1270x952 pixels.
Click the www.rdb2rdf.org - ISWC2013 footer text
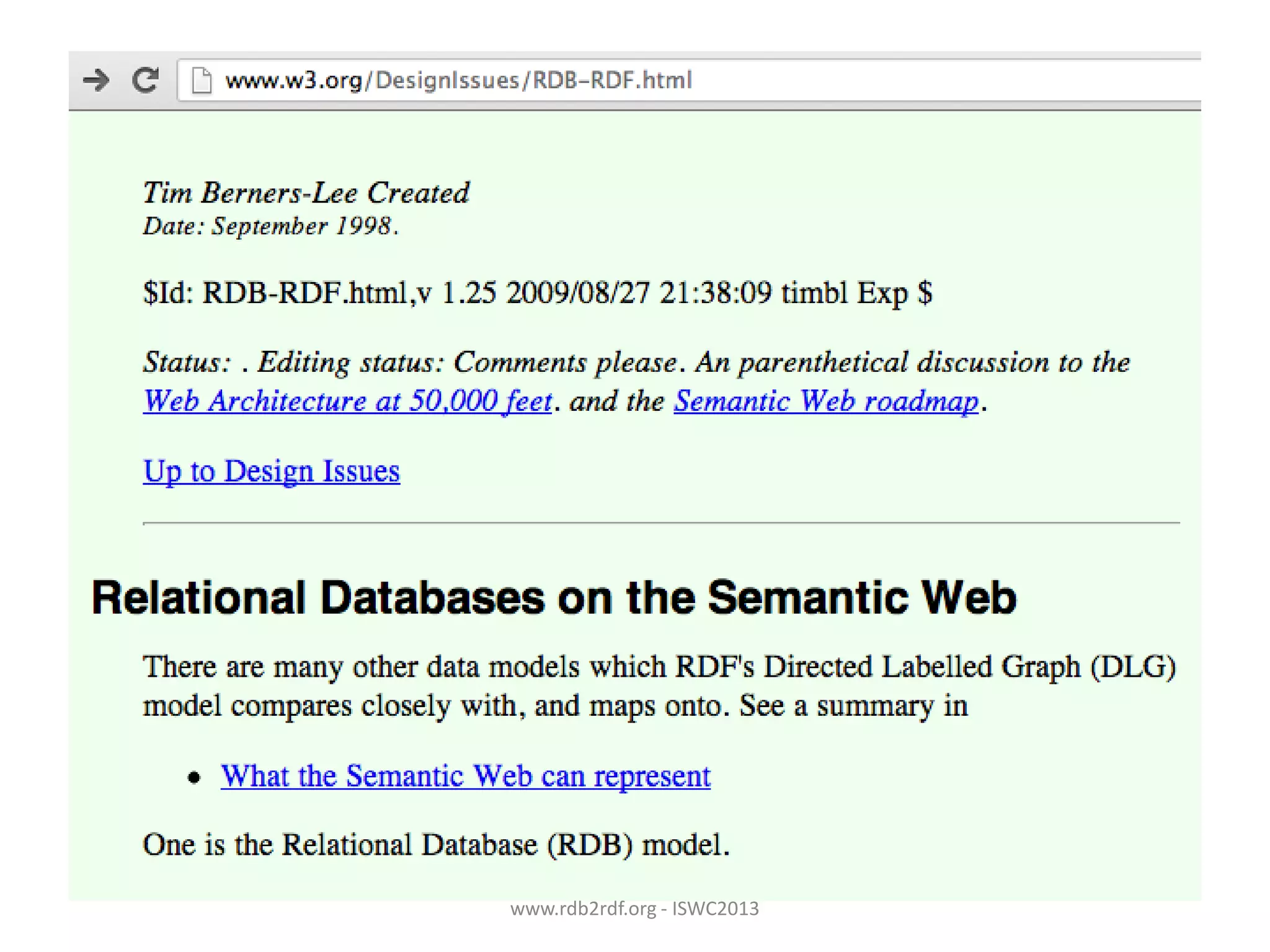coord(634,909)
